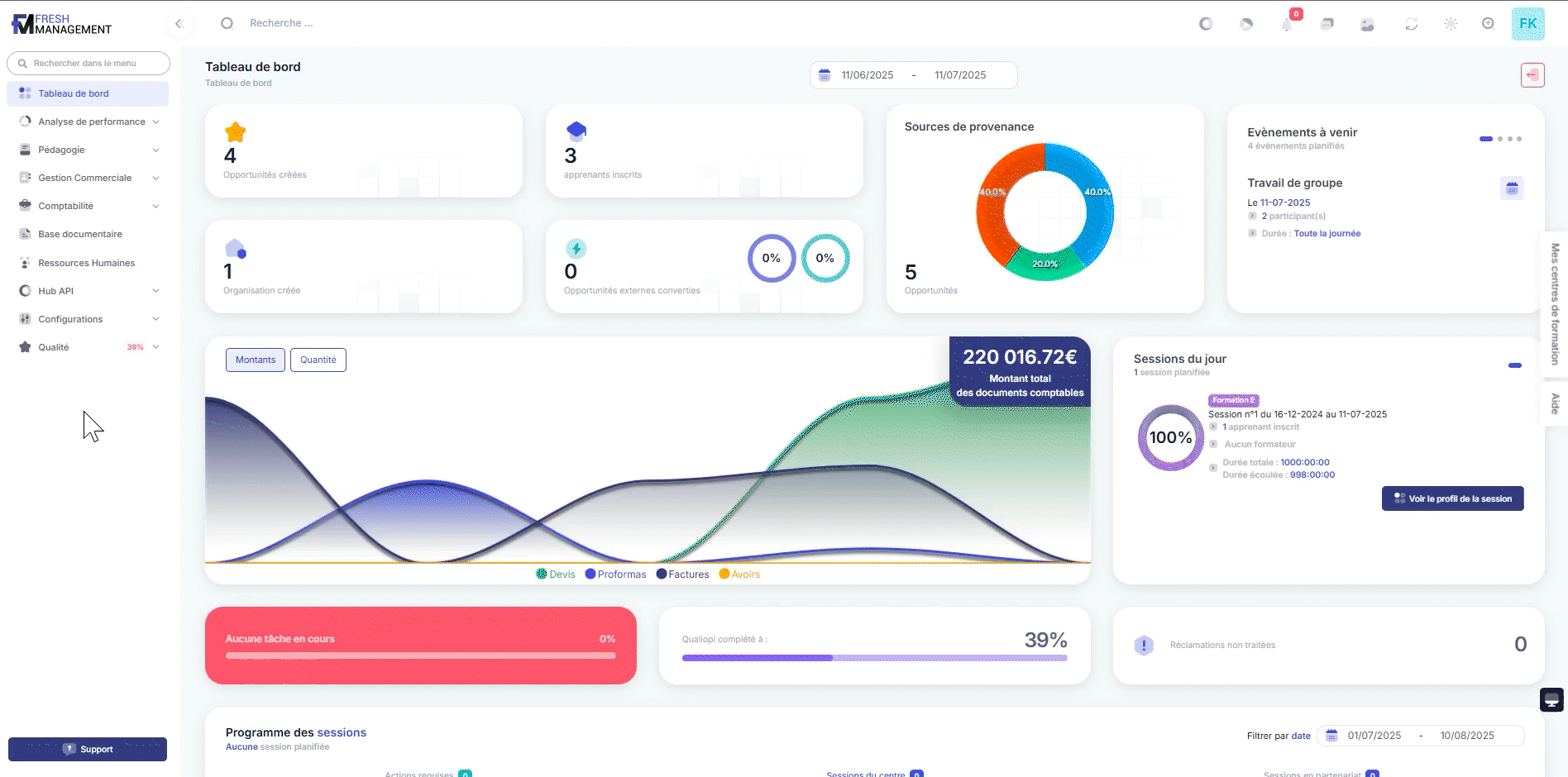
Task: Collapse the sidebar with the arrow button
Action: click(x=179, y=24)
